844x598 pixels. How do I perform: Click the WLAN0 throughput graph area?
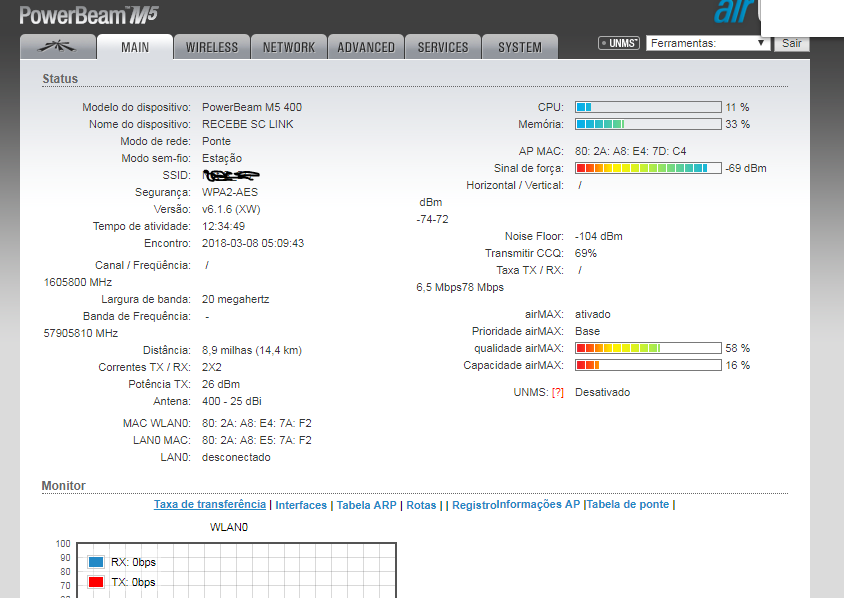[x=236, y=570]
